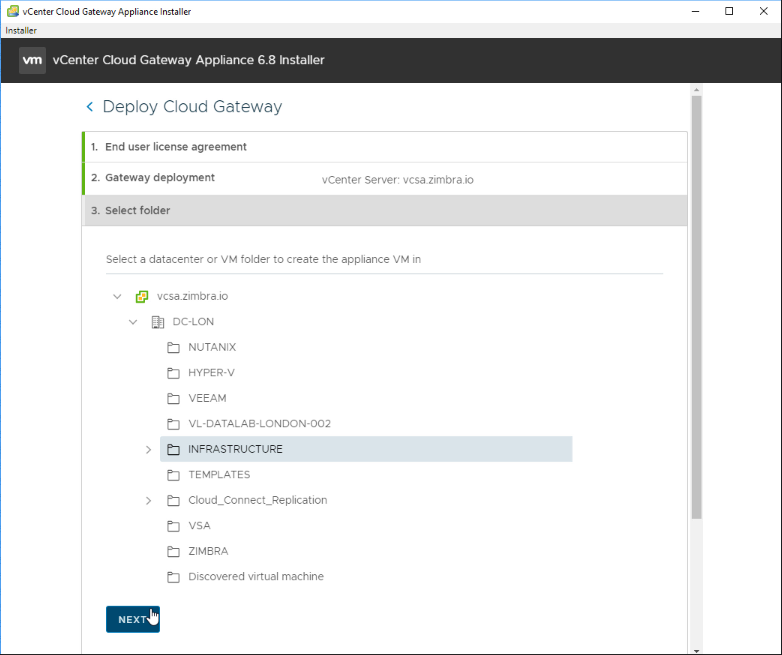Expand the Cloud_Connect_Replication folder chevron
This screenshot has width=782, height=655.
pyautogui.click(x=148, y=500)
